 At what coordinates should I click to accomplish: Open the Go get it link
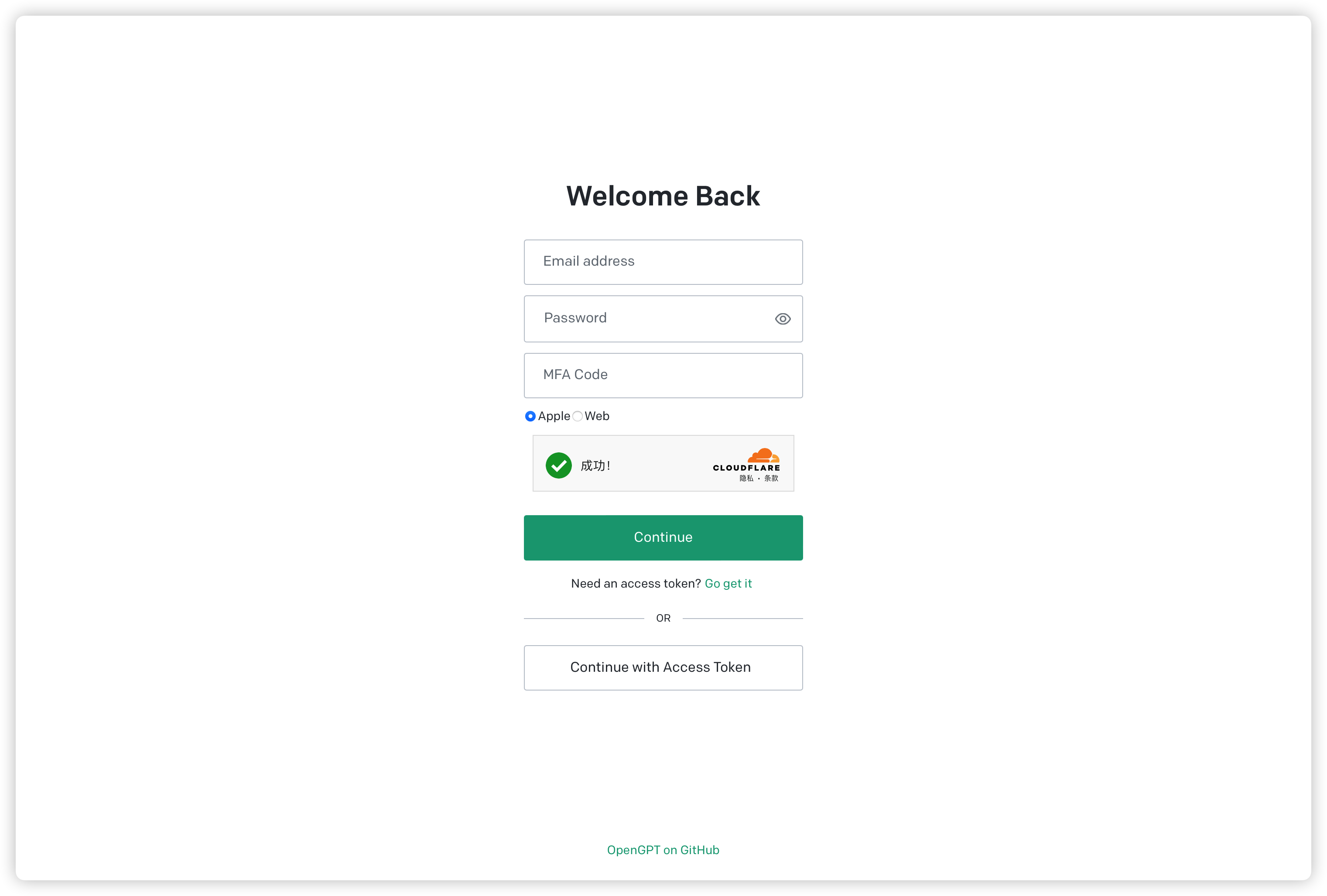click(728, 584)
